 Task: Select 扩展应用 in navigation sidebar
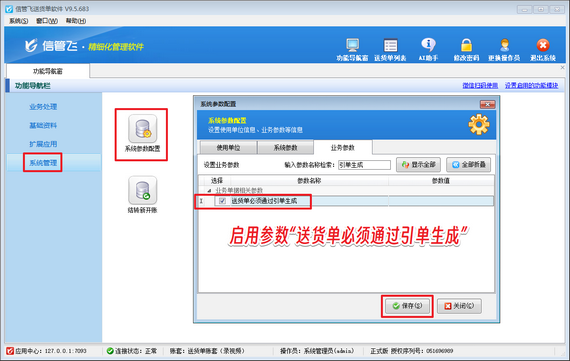click(x=43, y=144)
